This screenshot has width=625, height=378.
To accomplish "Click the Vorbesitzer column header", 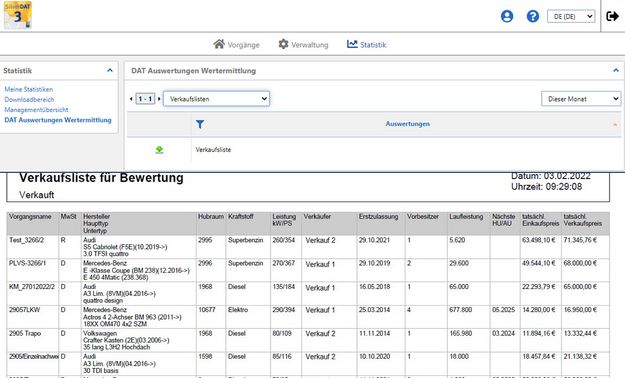I will 423,217.
